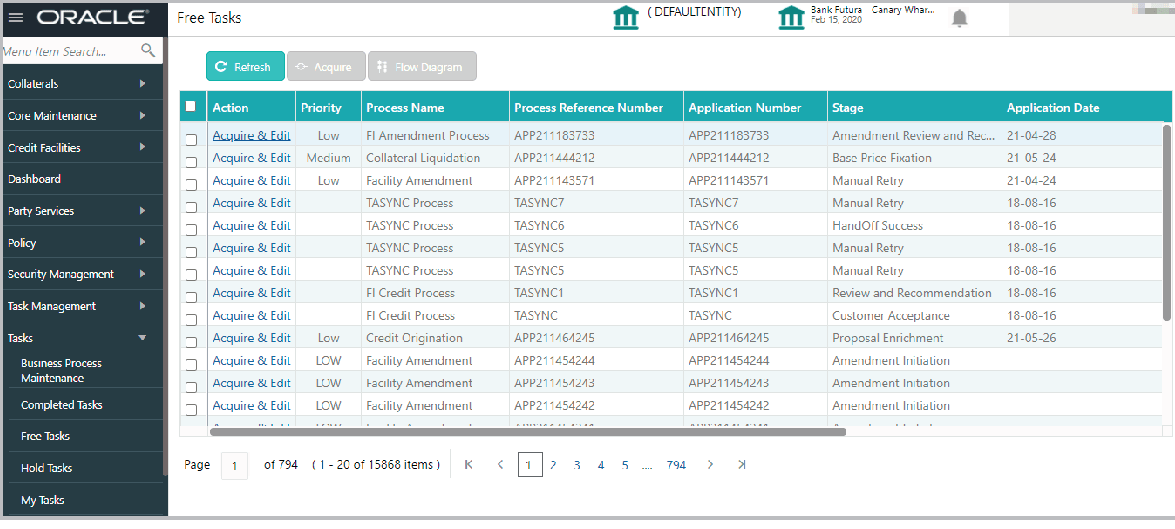Expand the Security Management menu
Screen dimensions: 1175x529
point(81,274)
